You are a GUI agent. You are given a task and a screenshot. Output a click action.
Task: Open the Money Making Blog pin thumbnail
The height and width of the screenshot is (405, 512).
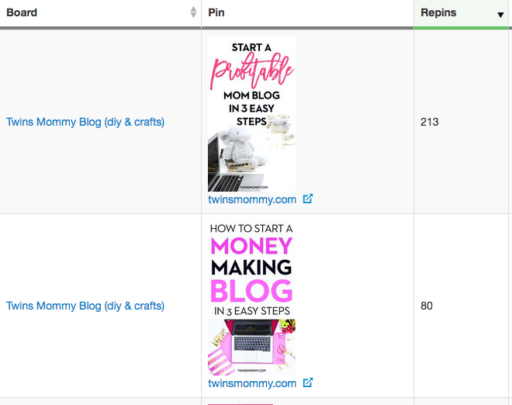(252, 298)
